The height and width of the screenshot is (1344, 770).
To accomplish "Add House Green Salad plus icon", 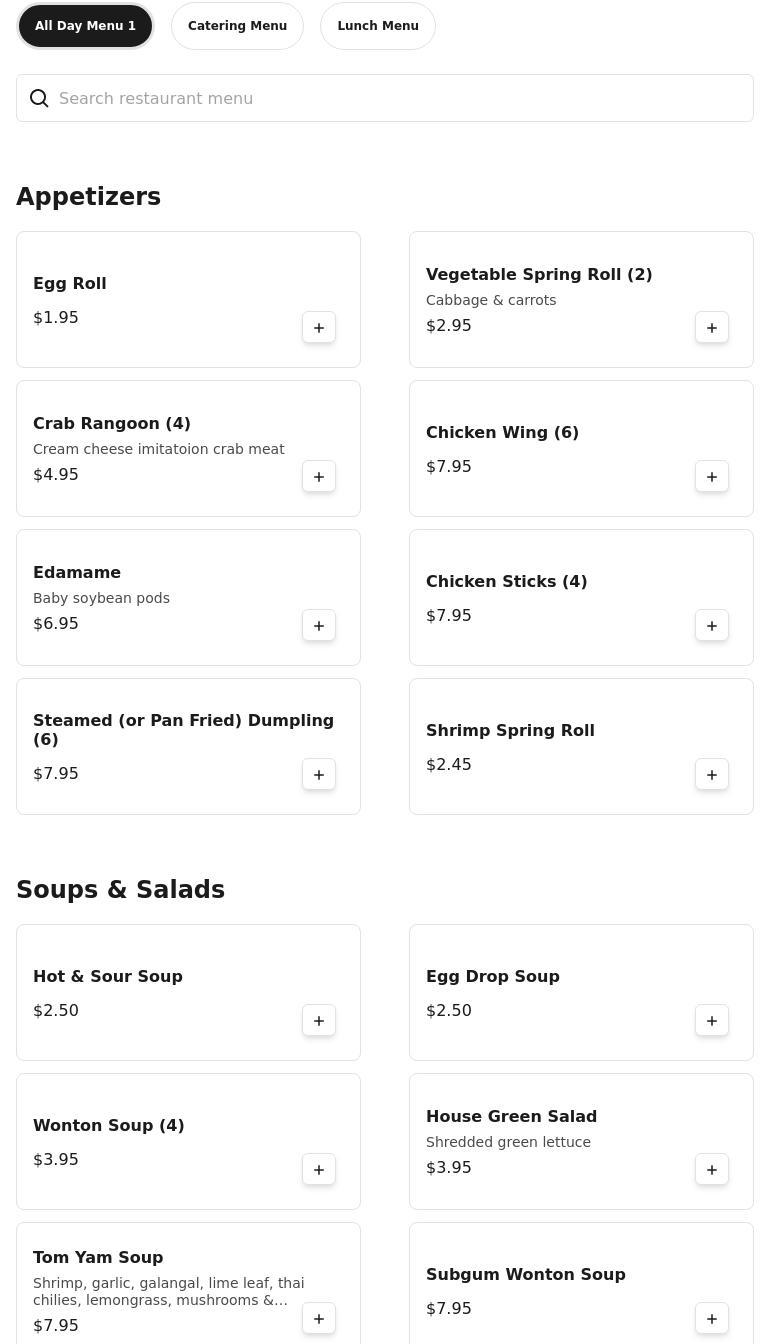I will click(x=712, y=1169).
